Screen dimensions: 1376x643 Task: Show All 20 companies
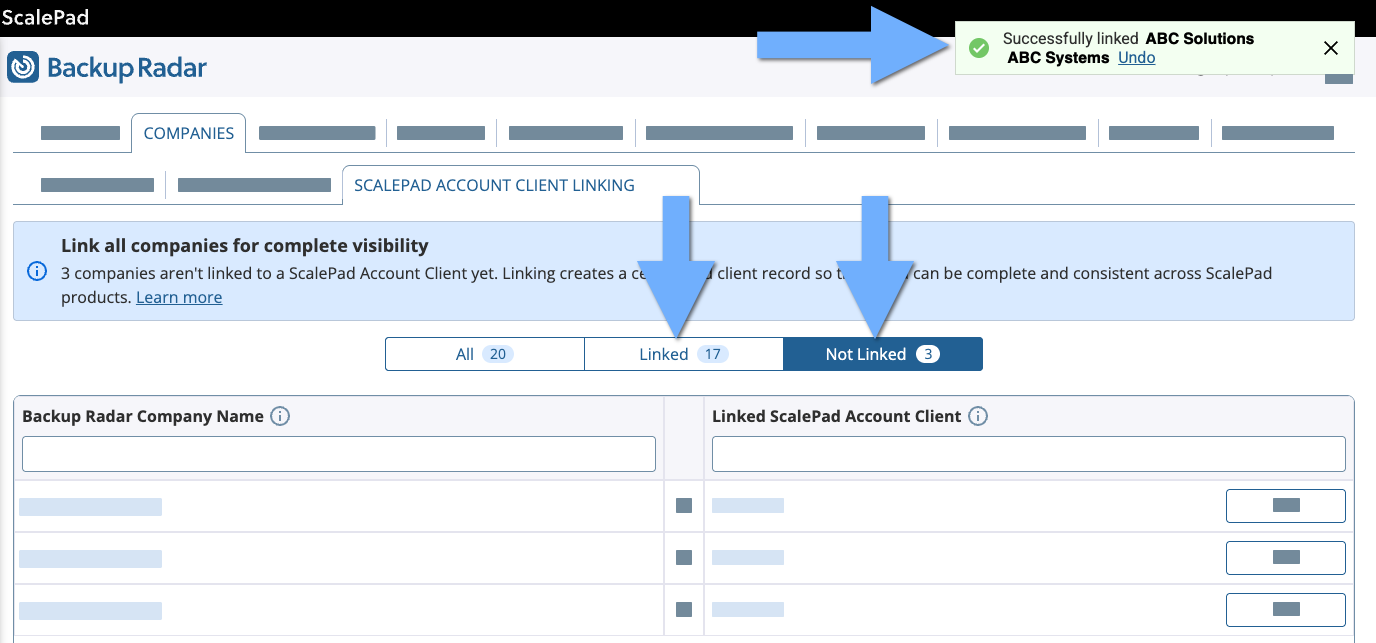tap(484, 354)
